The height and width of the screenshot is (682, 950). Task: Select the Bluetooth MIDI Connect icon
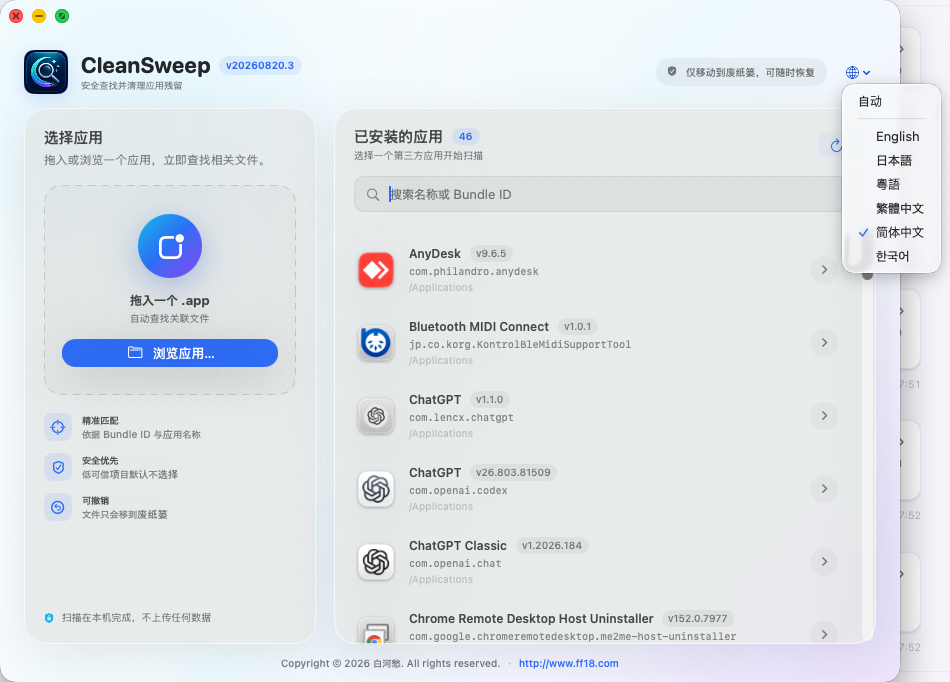coord(376,343)
